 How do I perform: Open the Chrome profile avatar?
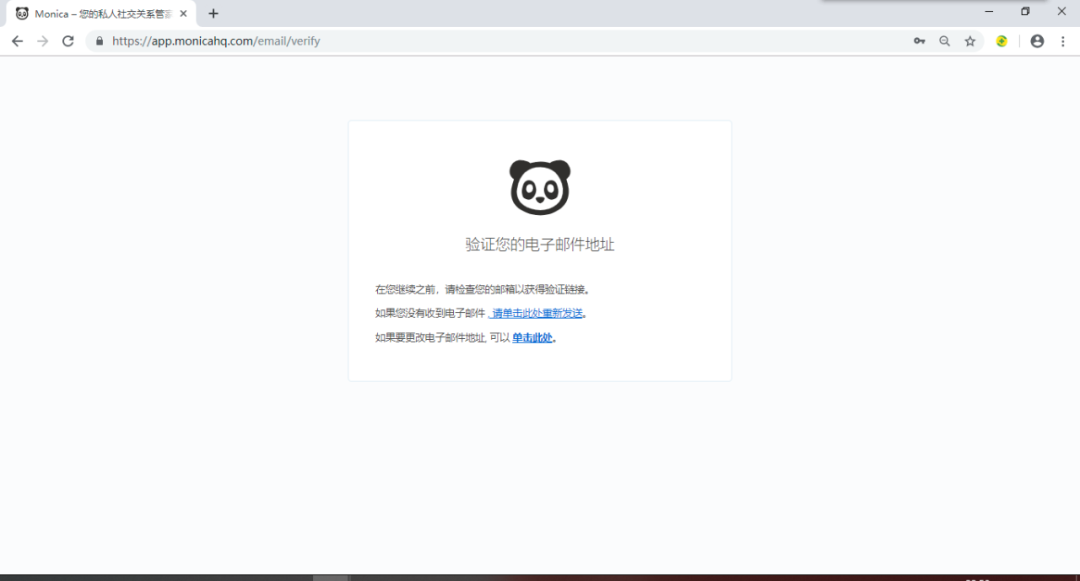(x=1037, y=41)
